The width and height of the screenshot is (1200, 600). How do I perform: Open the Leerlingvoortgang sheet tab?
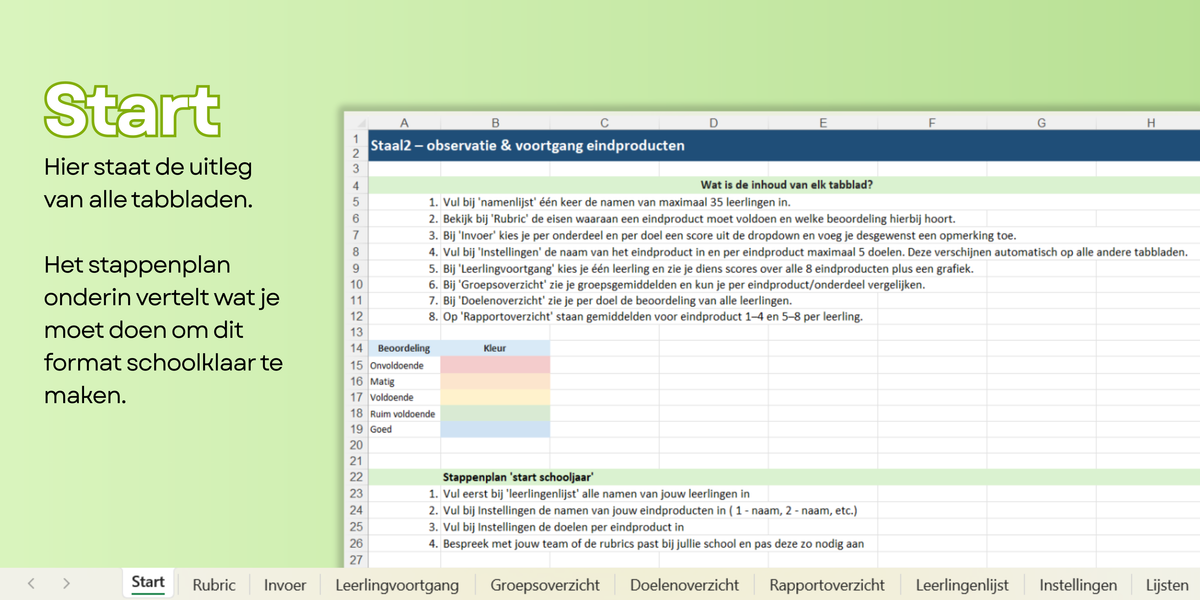397,585
